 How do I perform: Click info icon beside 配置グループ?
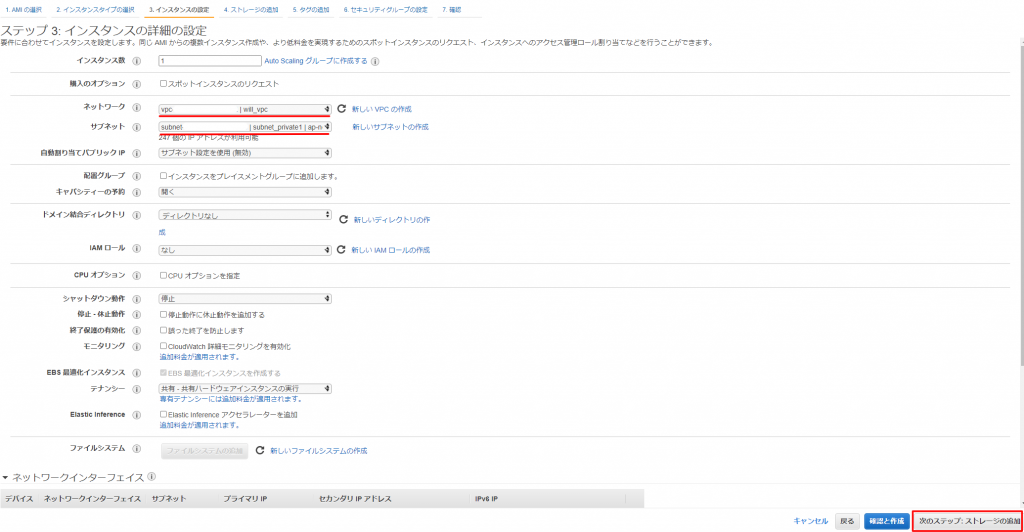click(x=136, y=176)
